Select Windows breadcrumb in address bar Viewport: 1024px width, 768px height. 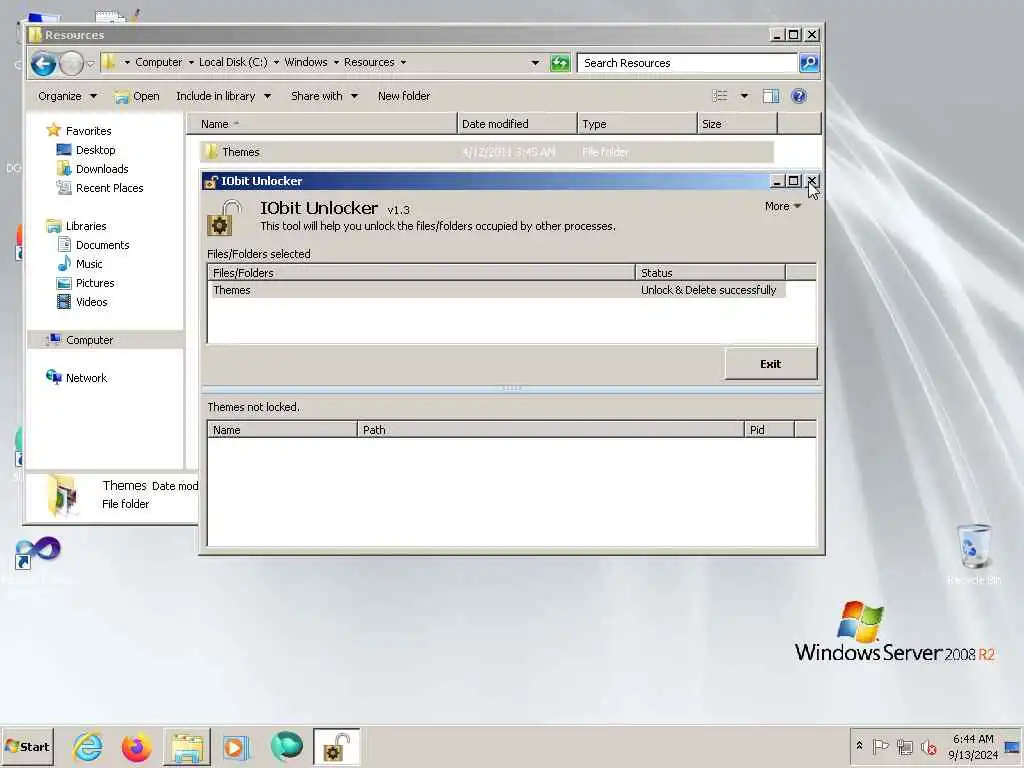[x=306, y=62]
